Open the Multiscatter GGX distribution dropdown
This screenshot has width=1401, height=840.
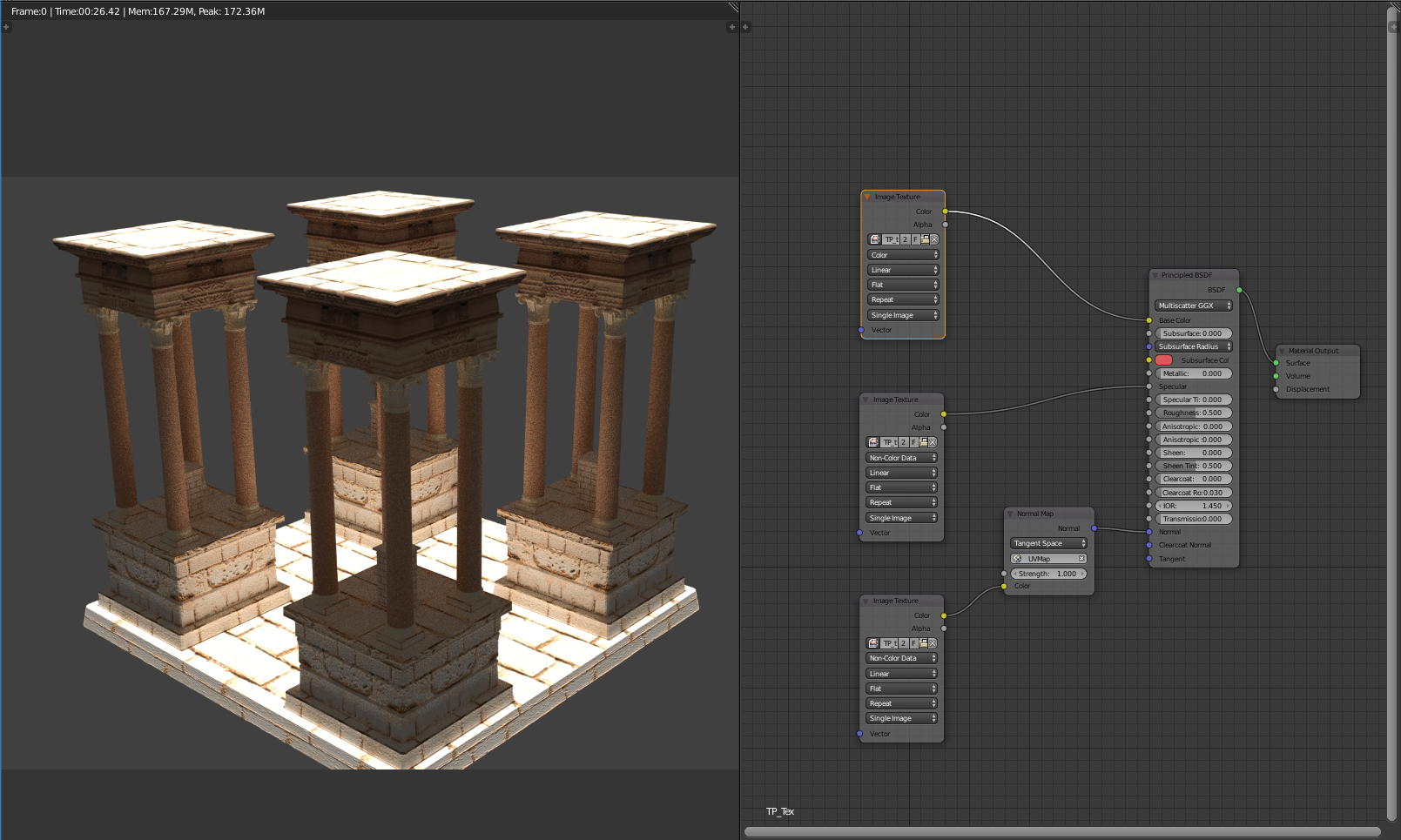1193,306
